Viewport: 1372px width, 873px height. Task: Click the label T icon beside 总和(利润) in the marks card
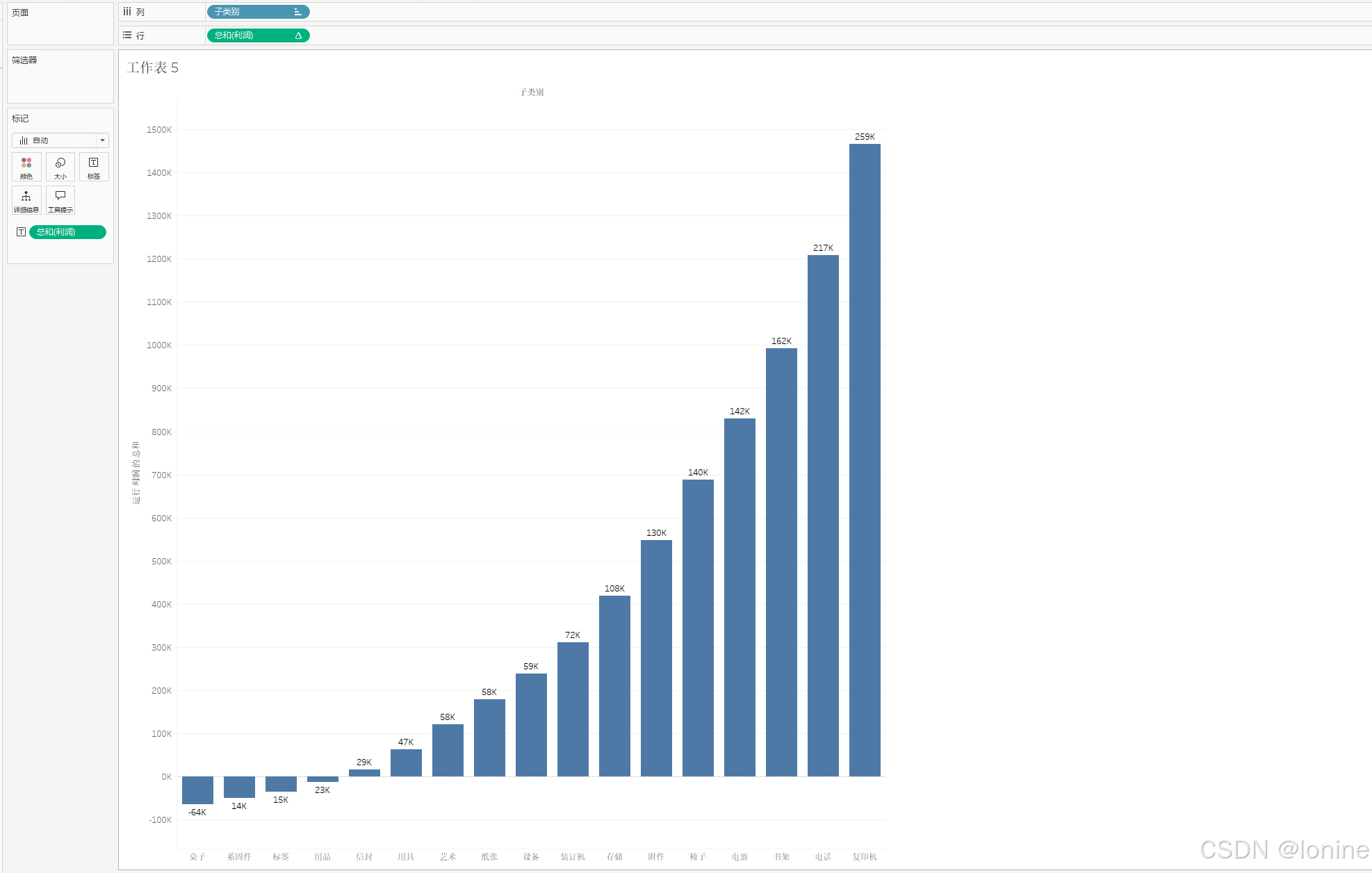[x=21, y=232]
